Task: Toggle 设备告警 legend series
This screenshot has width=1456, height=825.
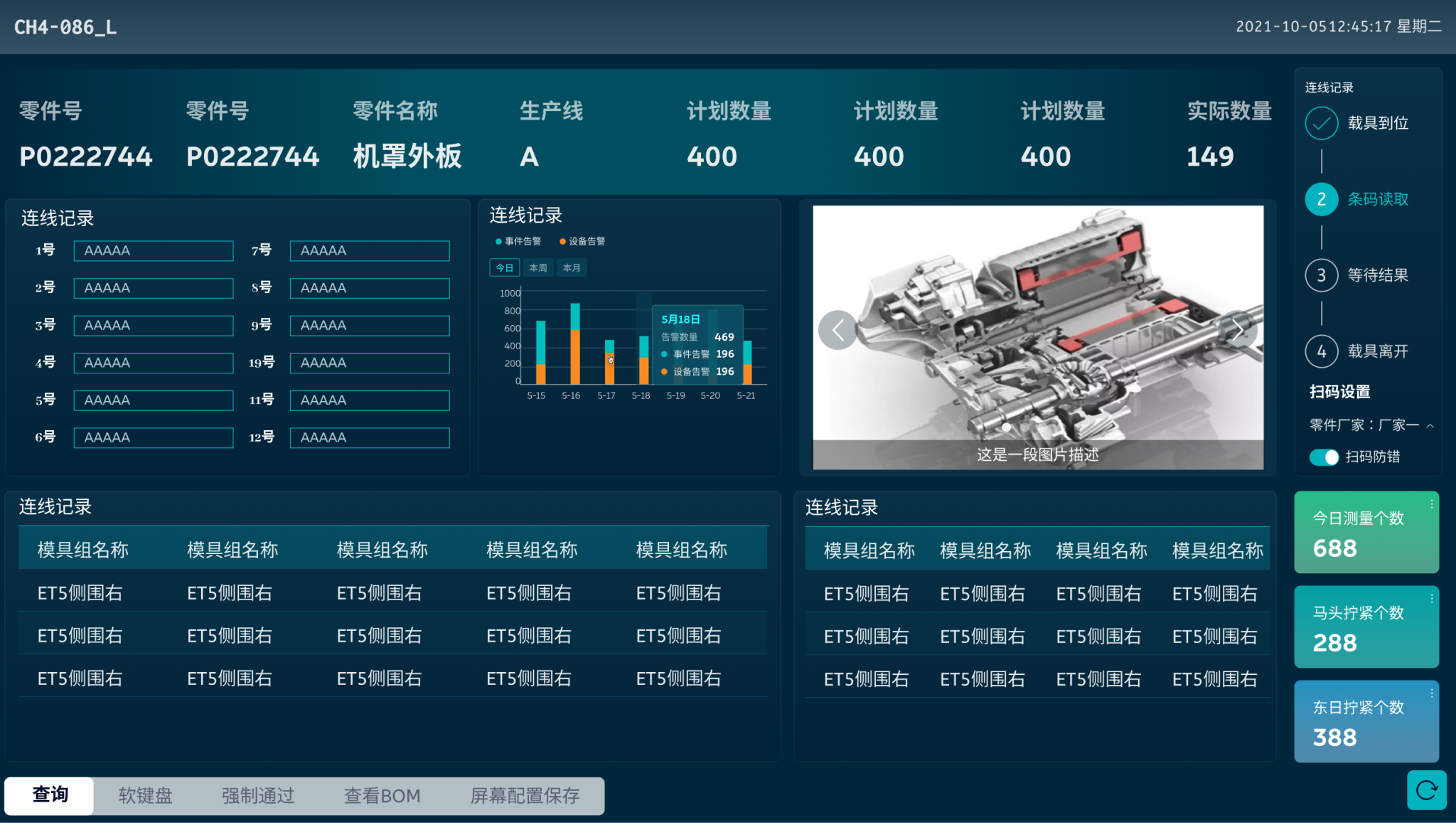Action: 582,242
